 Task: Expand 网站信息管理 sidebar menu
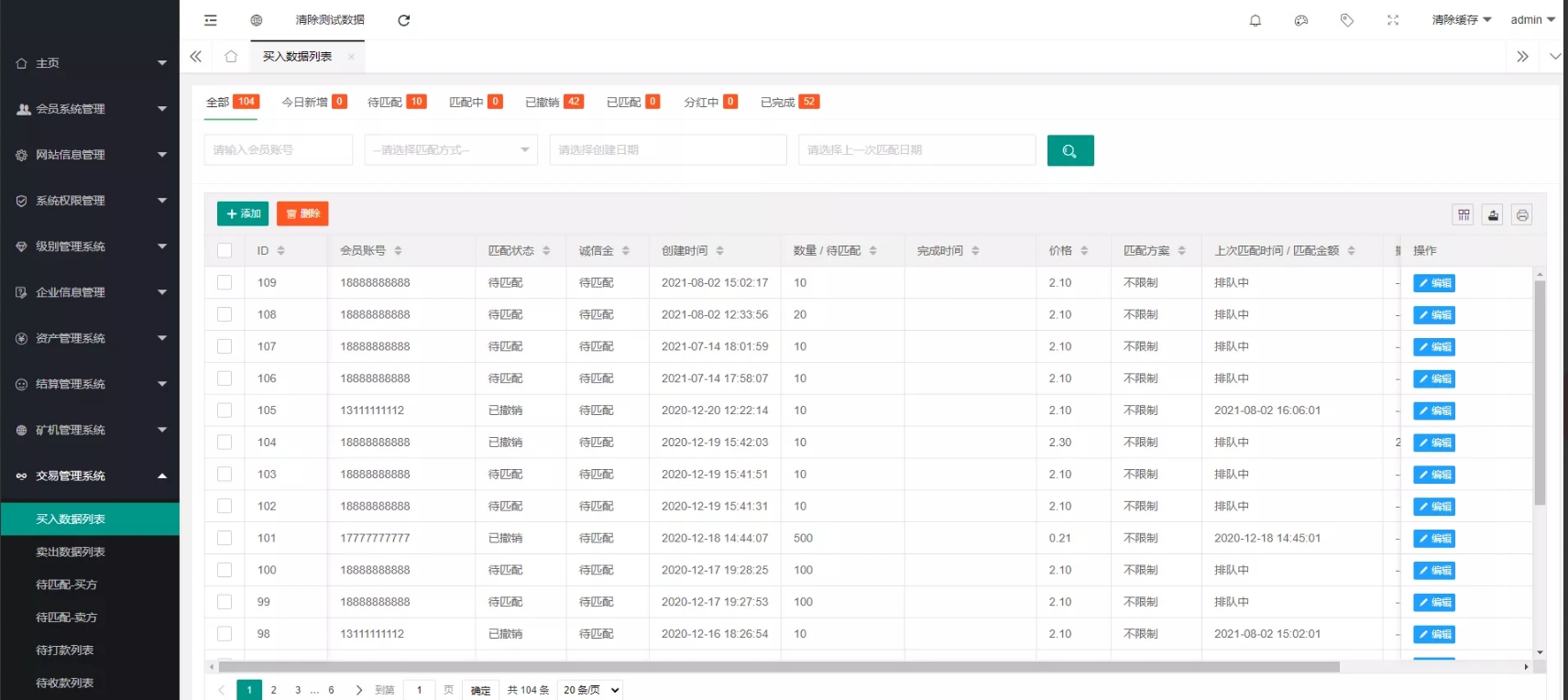click(90, 155)
